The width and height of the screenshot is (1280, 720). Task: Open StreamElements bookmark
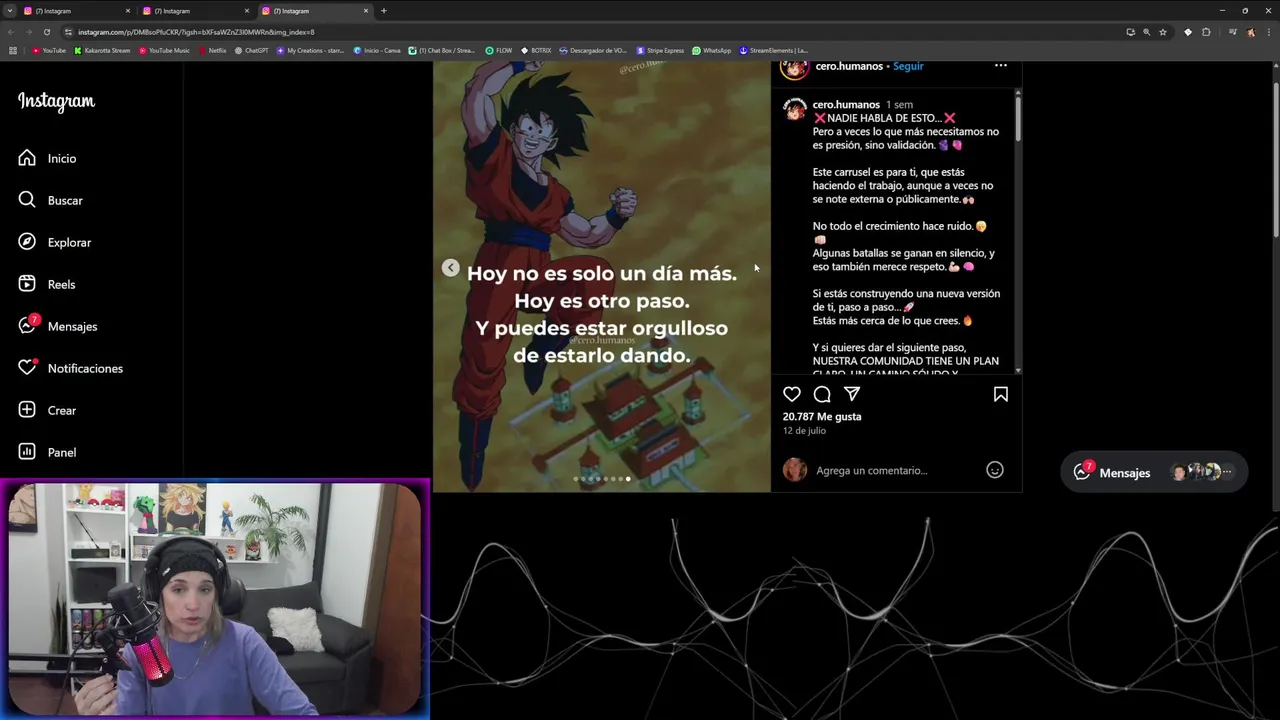coord(773,50)
